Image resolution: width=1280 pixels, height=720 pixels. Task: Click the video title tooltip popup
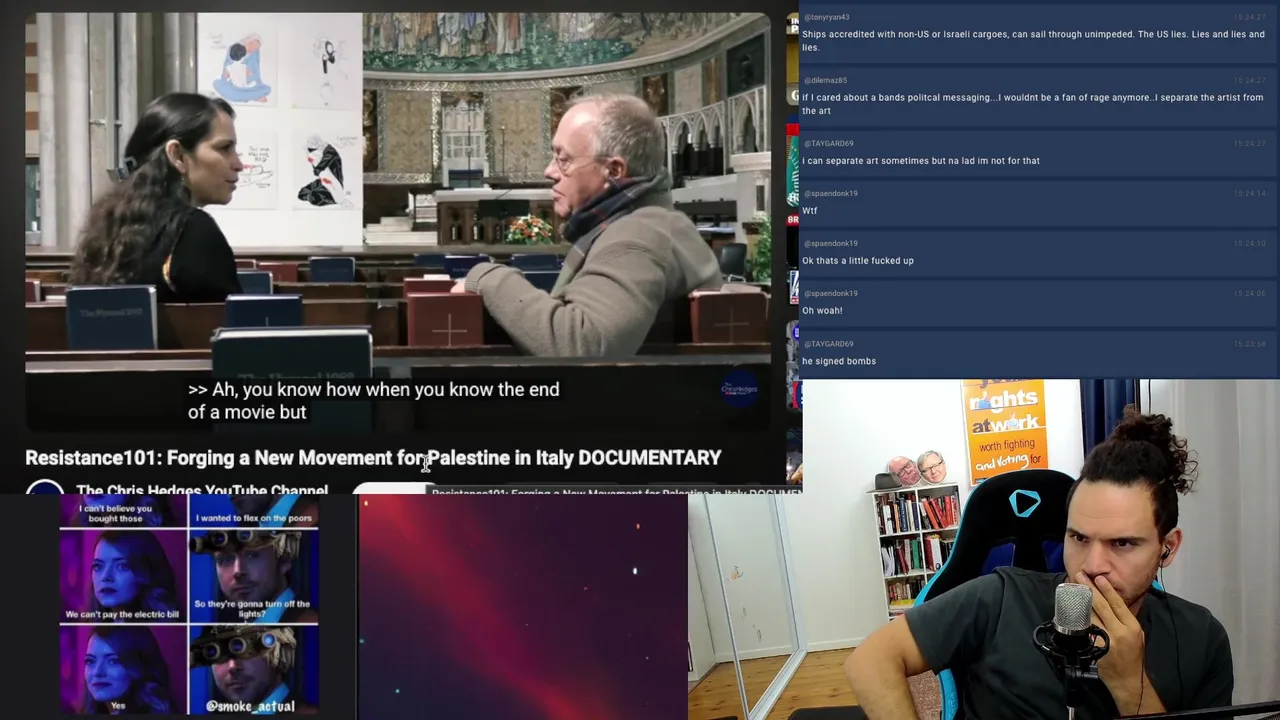616,491
